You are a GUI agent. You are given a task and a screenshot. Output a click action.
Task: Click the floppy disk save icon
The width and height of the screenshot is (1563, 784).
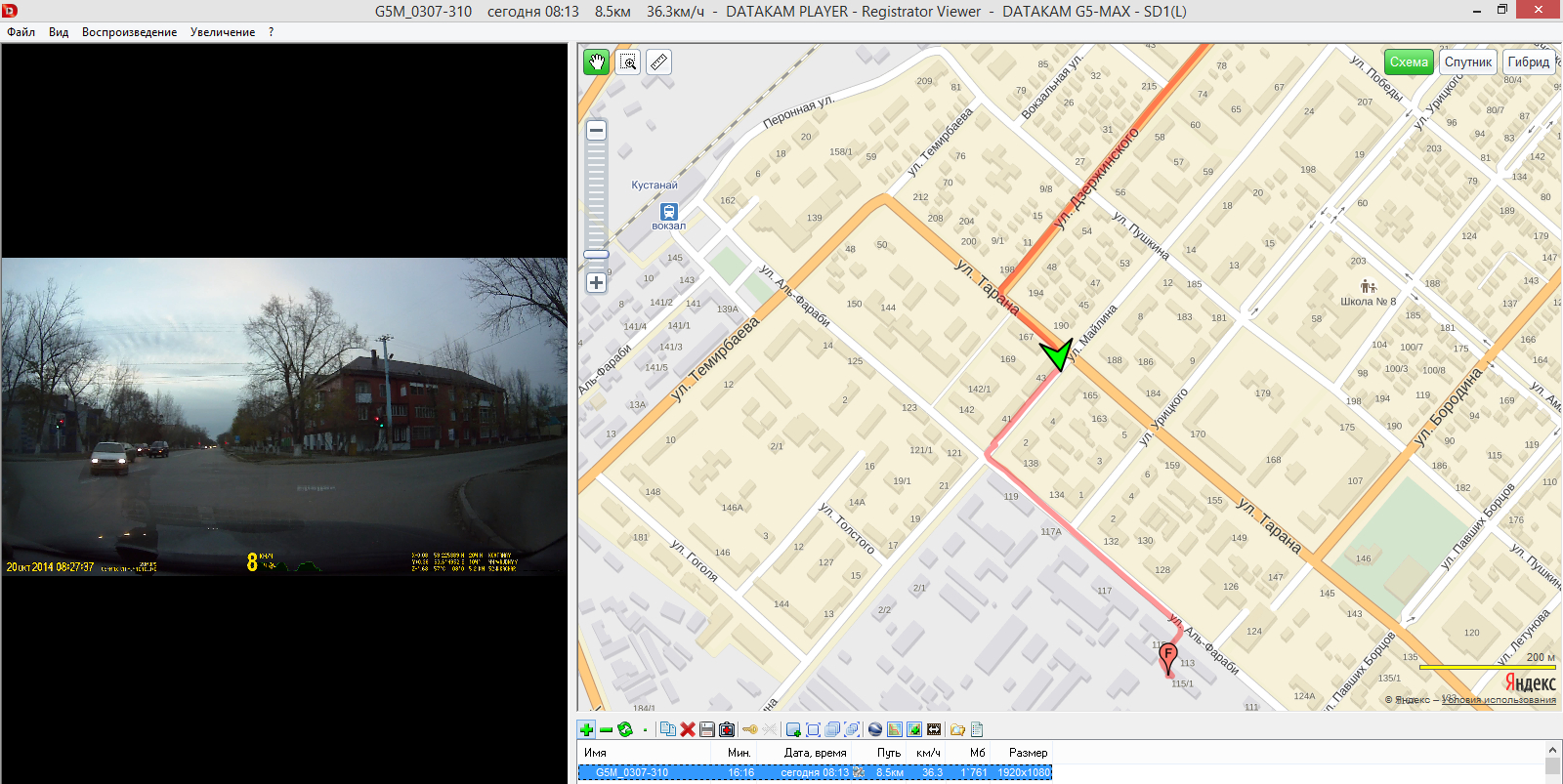[x=707, y=729]
